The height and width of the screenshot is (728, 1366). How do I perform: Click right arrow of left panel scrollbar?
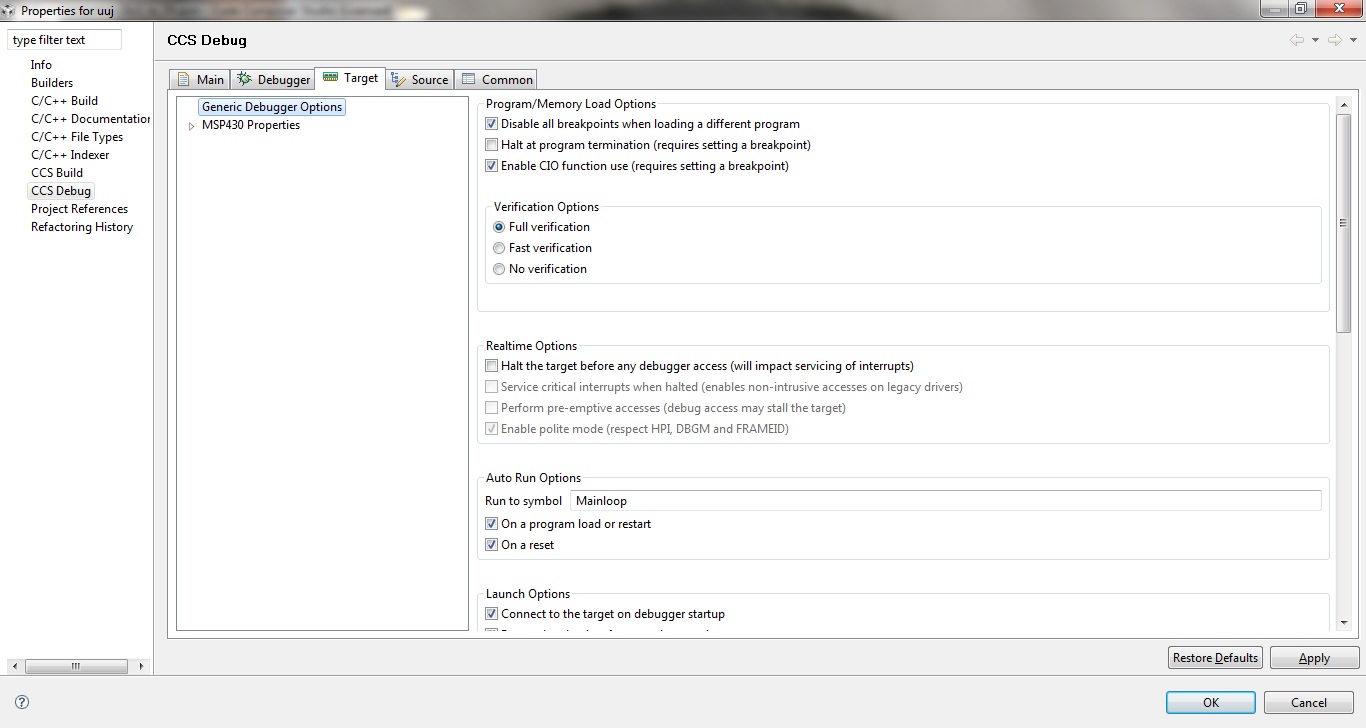click(141, 666)
